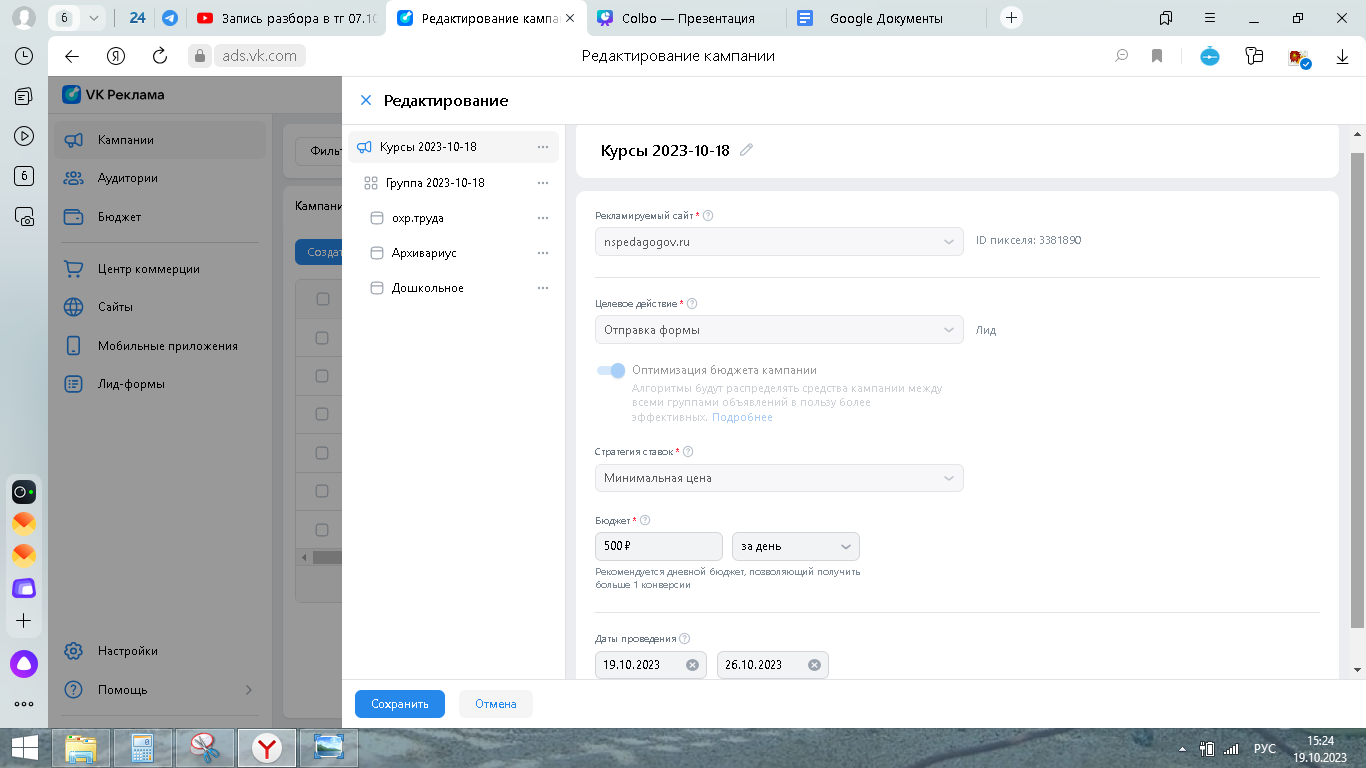The width and height of the screenshot is (1366, 768).
Task: Click the Сохранить button
Action: tap(399, 704)
